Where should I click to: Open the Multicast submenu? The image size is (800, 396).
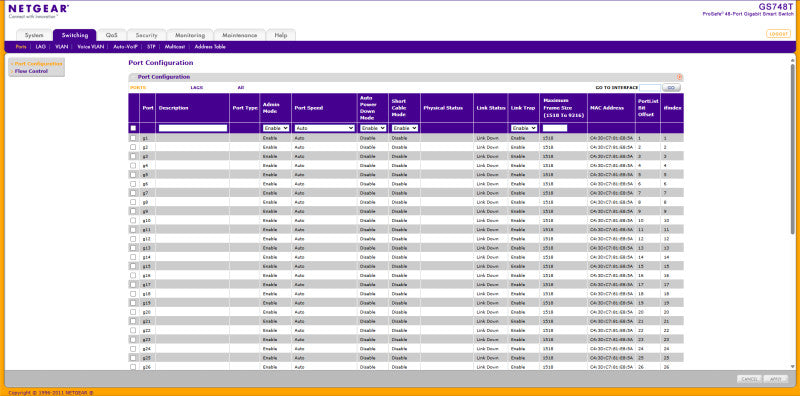click(x=175, y=46)
